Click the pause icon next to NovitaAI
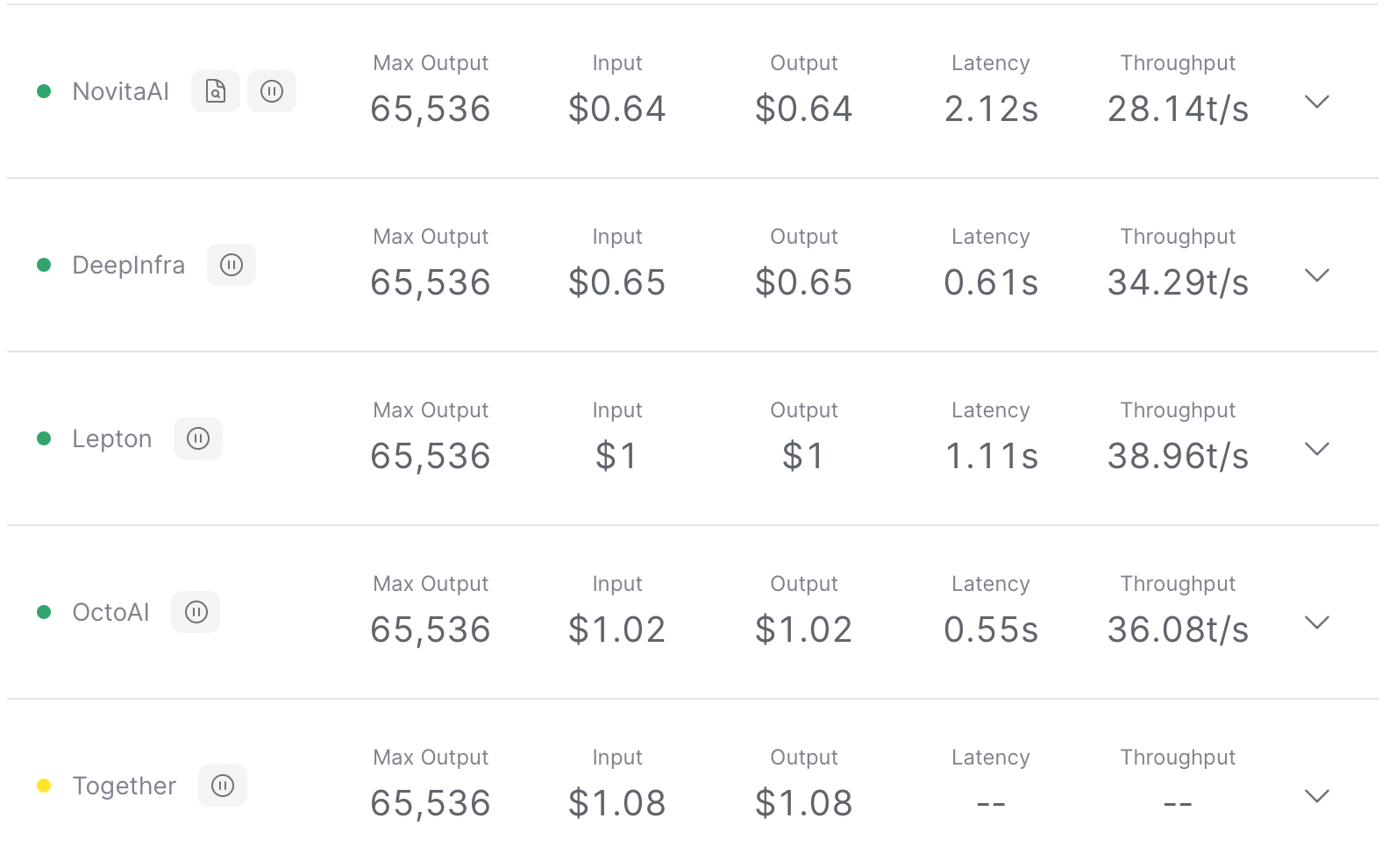This screenshot has width=1389, height=868. (272, 91)
